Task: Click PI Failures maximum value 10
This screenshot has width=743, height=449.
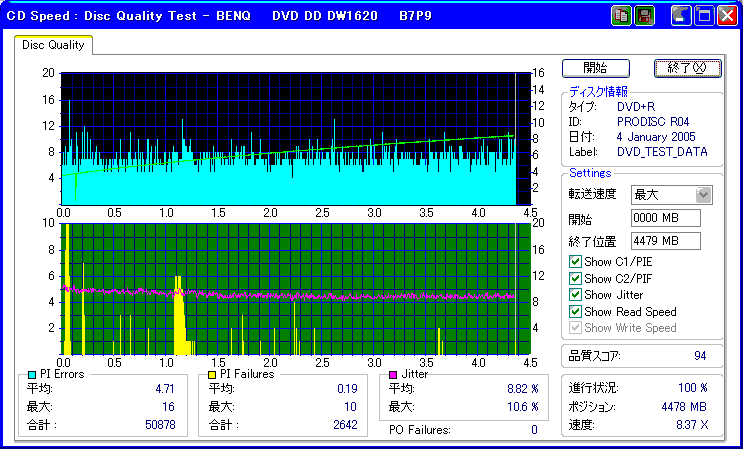Action: click(x=350, y=407)
